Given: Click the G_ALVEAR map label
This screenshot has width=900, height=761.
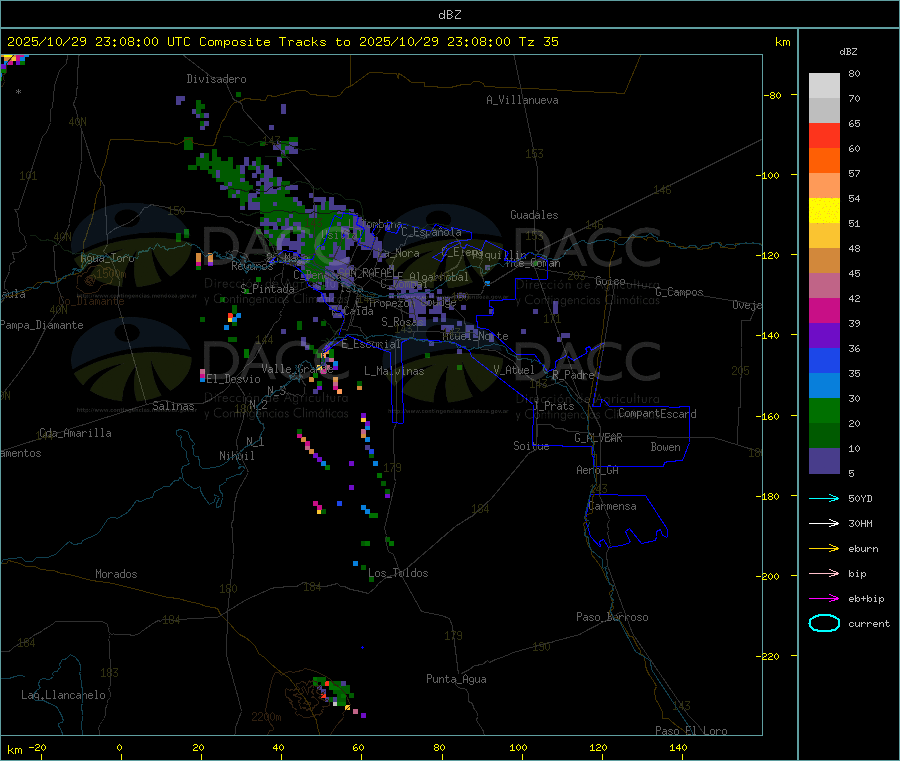Looking at the screenshot, I should (598, 438).
